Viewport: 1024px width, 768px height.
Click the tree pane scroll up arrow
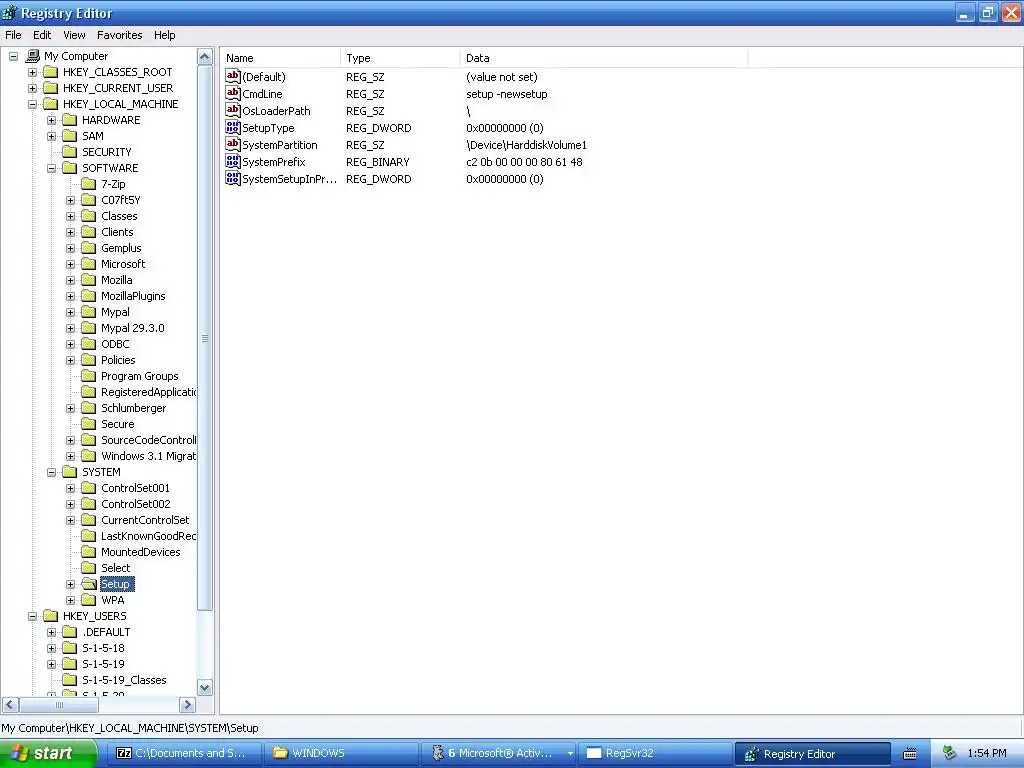204,57
